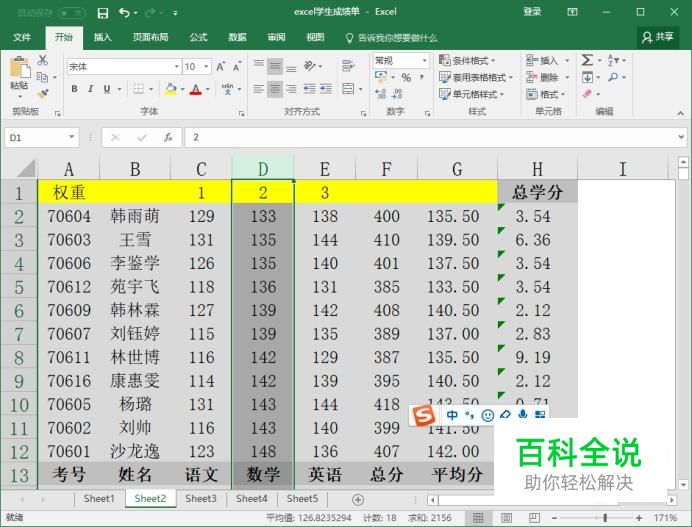692x527 pixels.
Task: Decrease font size with the smaller A icon
Action: click(x=237, y=67)
